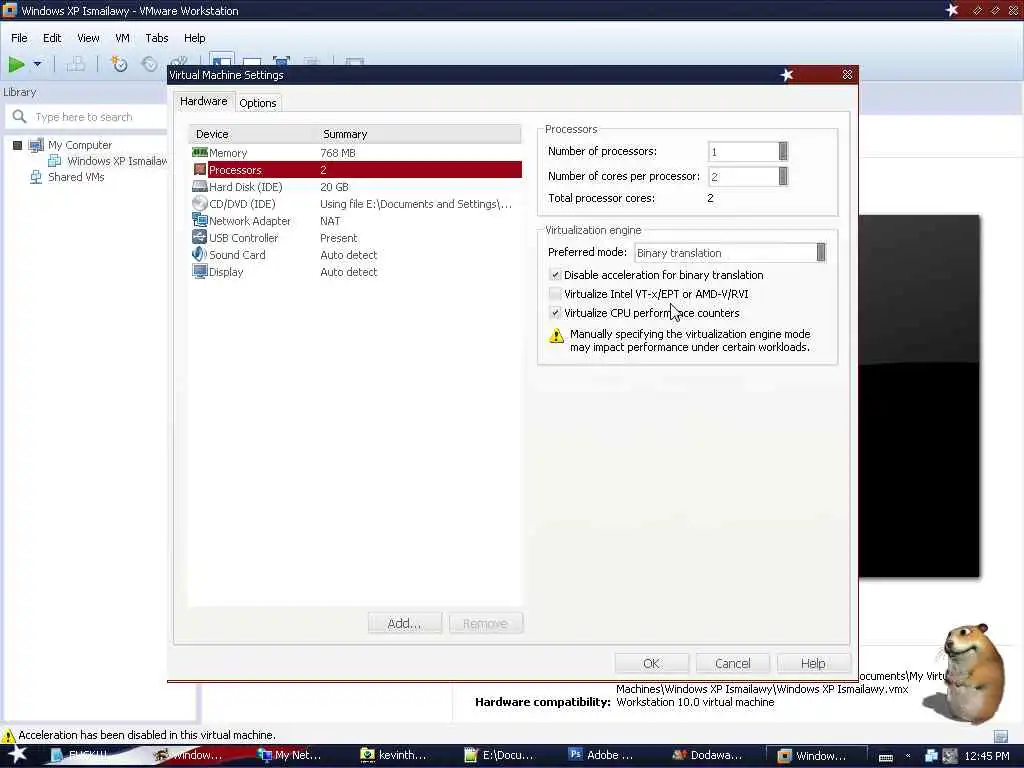This screenshot has height=768, width=1024.
Task: Select the Network Adapter device icon
Action: (x=199, y=221)
